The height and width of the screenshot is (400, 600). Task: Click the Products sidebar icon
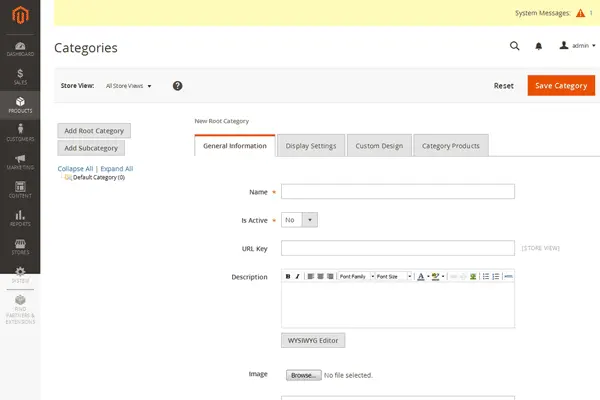pos(20,104)
